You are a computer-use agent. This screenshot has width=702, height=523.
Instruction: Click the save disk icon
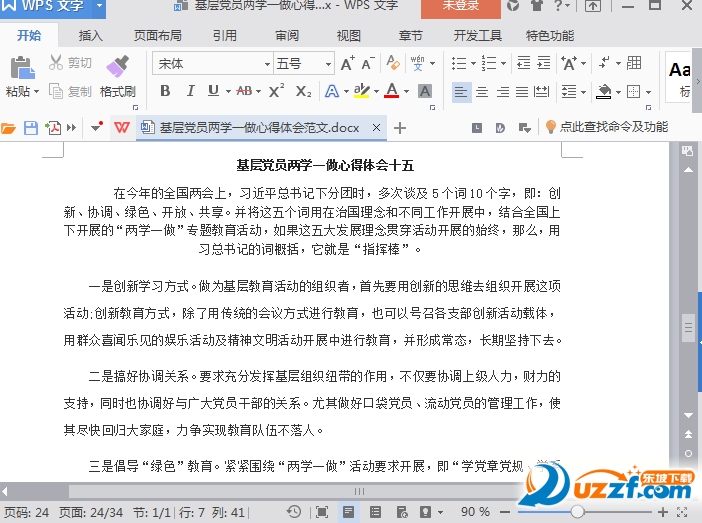(31, 128)
